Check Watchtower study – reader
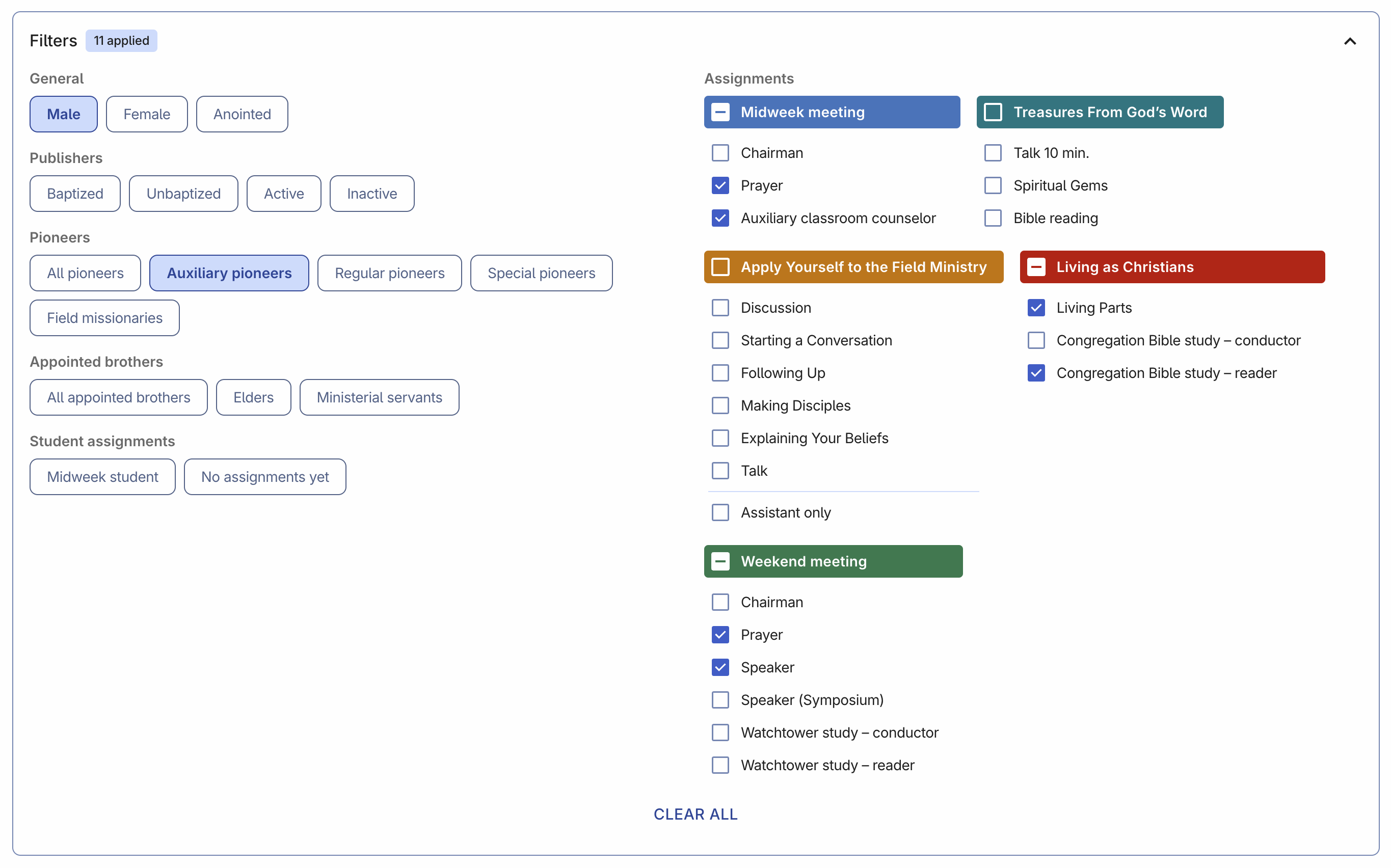 (720, 765)
